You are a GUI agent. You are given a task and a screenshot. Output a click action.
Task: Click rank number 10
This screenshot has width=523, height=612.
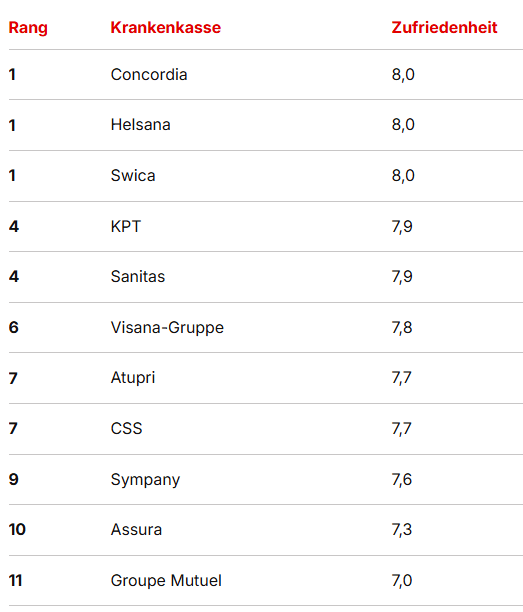[x=17, y=530]
